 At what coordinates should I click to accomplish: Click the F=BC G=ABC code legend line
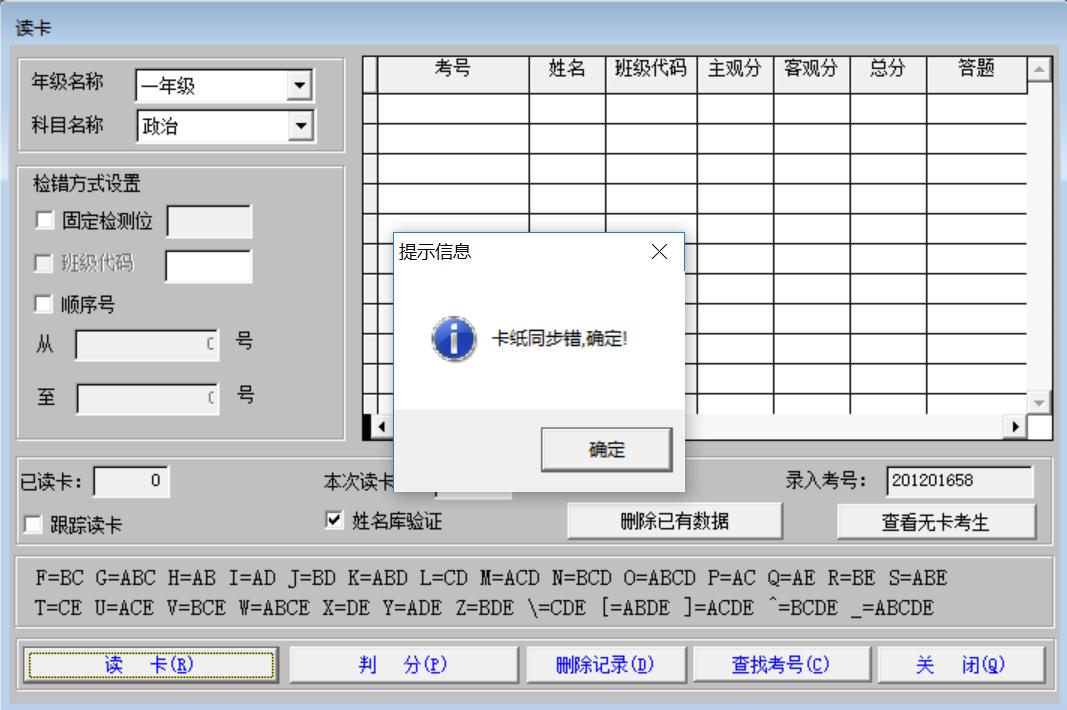tap(491, 578)
